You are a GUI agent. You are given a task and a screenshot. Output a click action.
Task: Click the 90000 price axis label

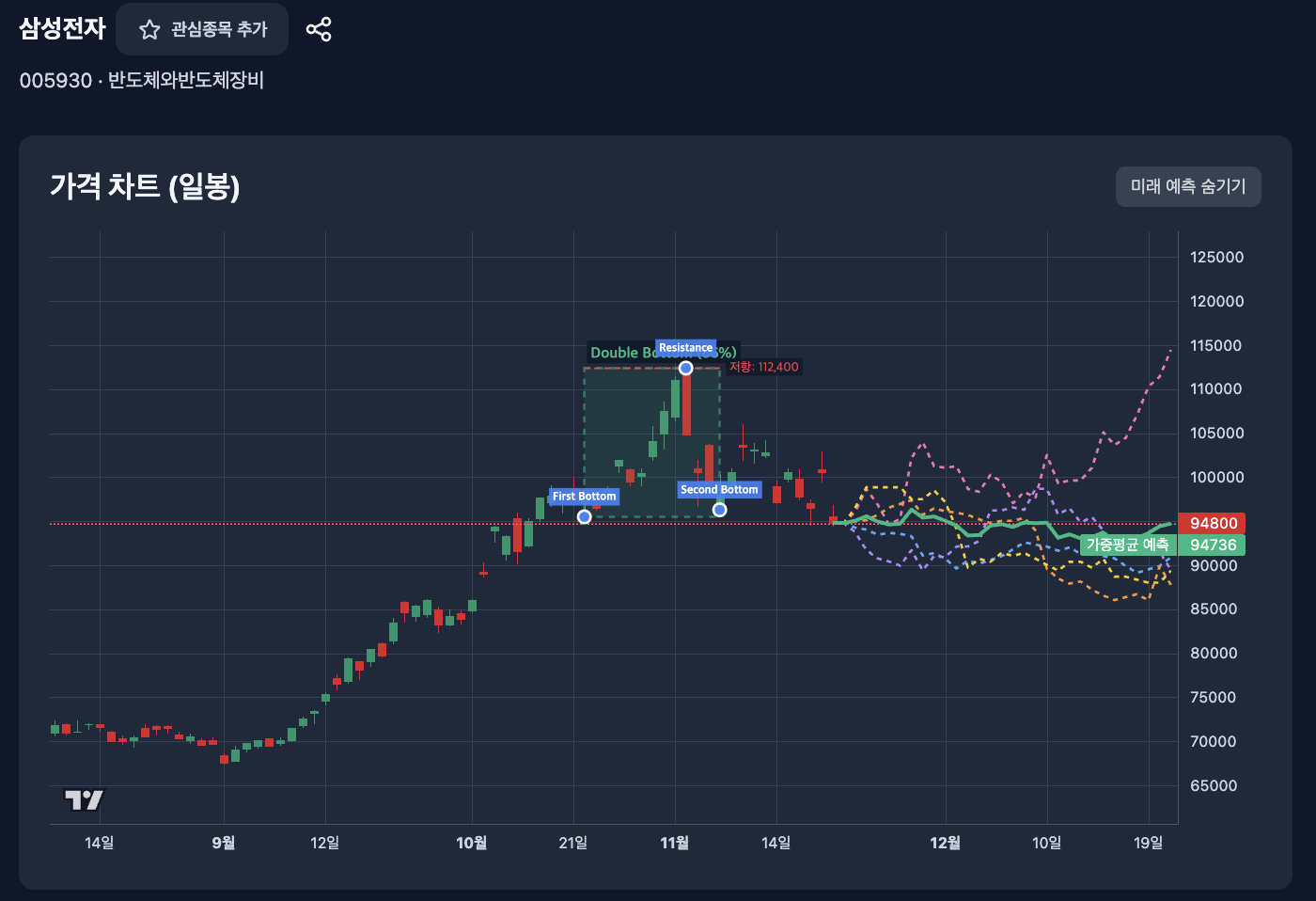(x=1214, y=565)
